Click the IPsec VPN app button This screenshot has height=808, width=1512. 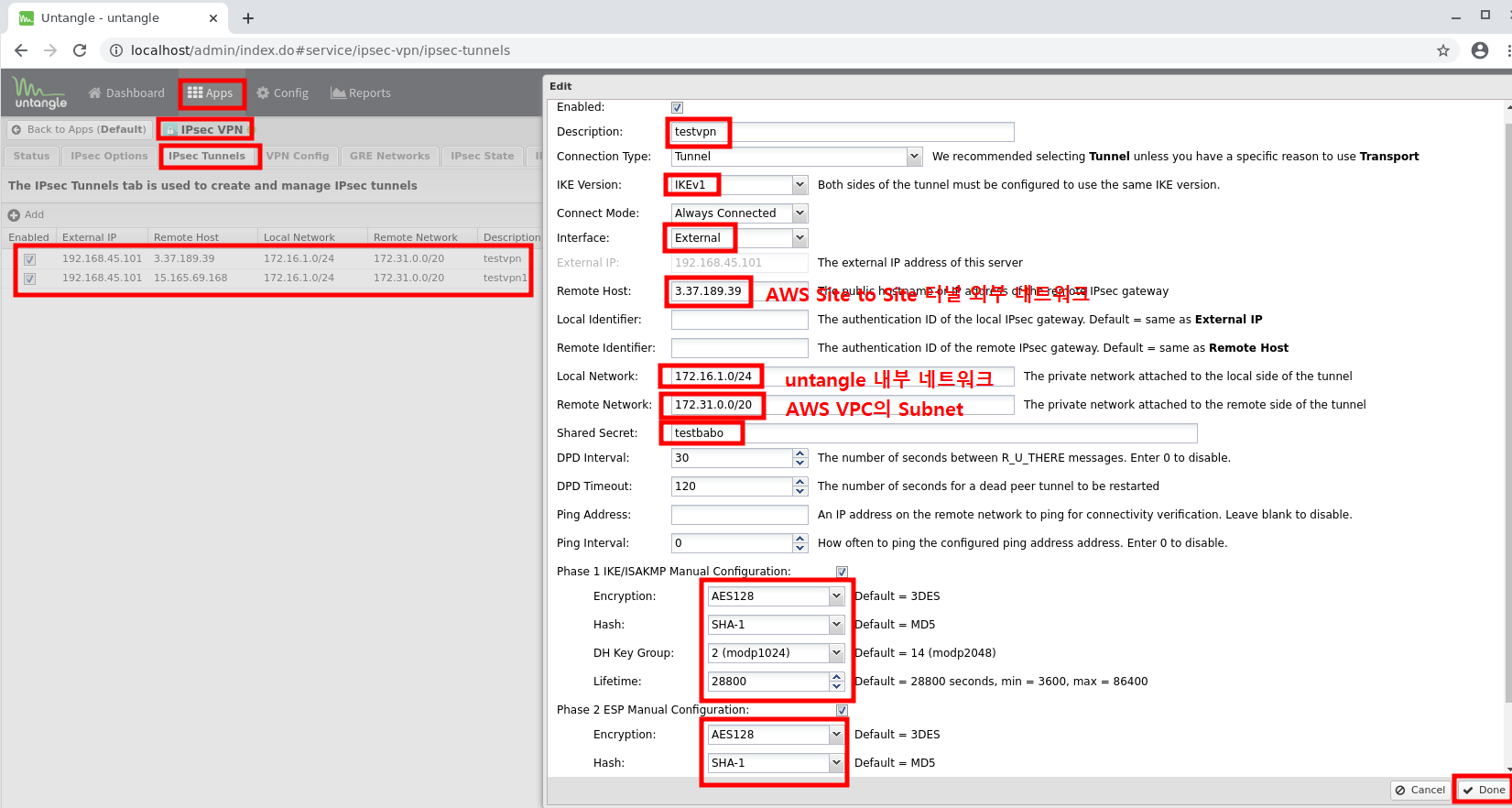pos(204,129)
